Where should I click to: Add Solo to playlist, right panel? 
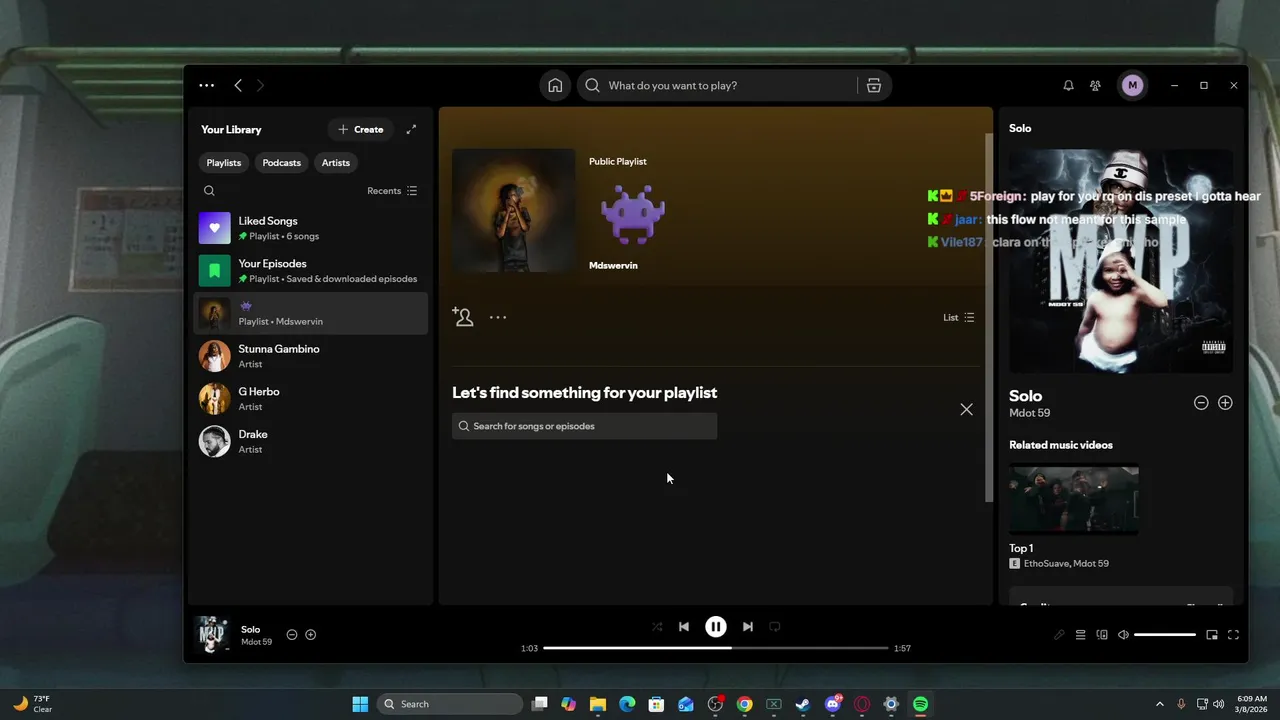(x=1225, y=403)
